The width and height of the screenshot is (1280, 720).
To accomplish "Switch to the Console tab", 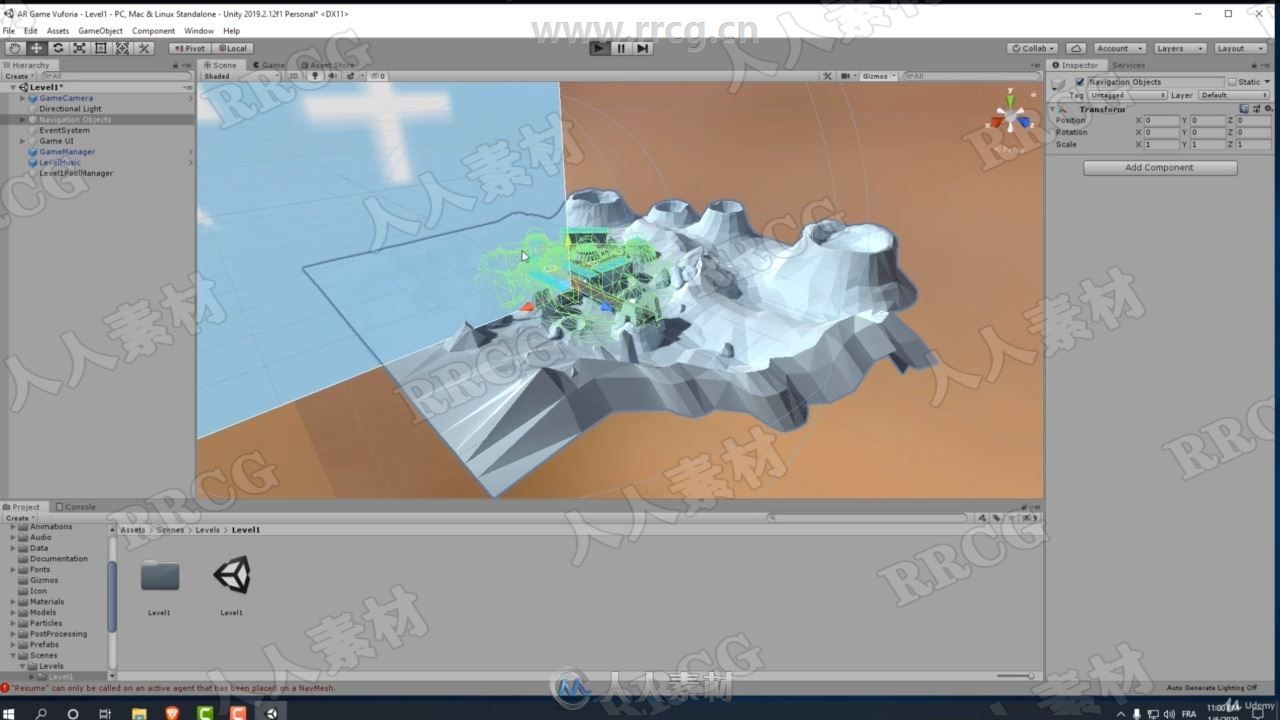I will 76,507.
